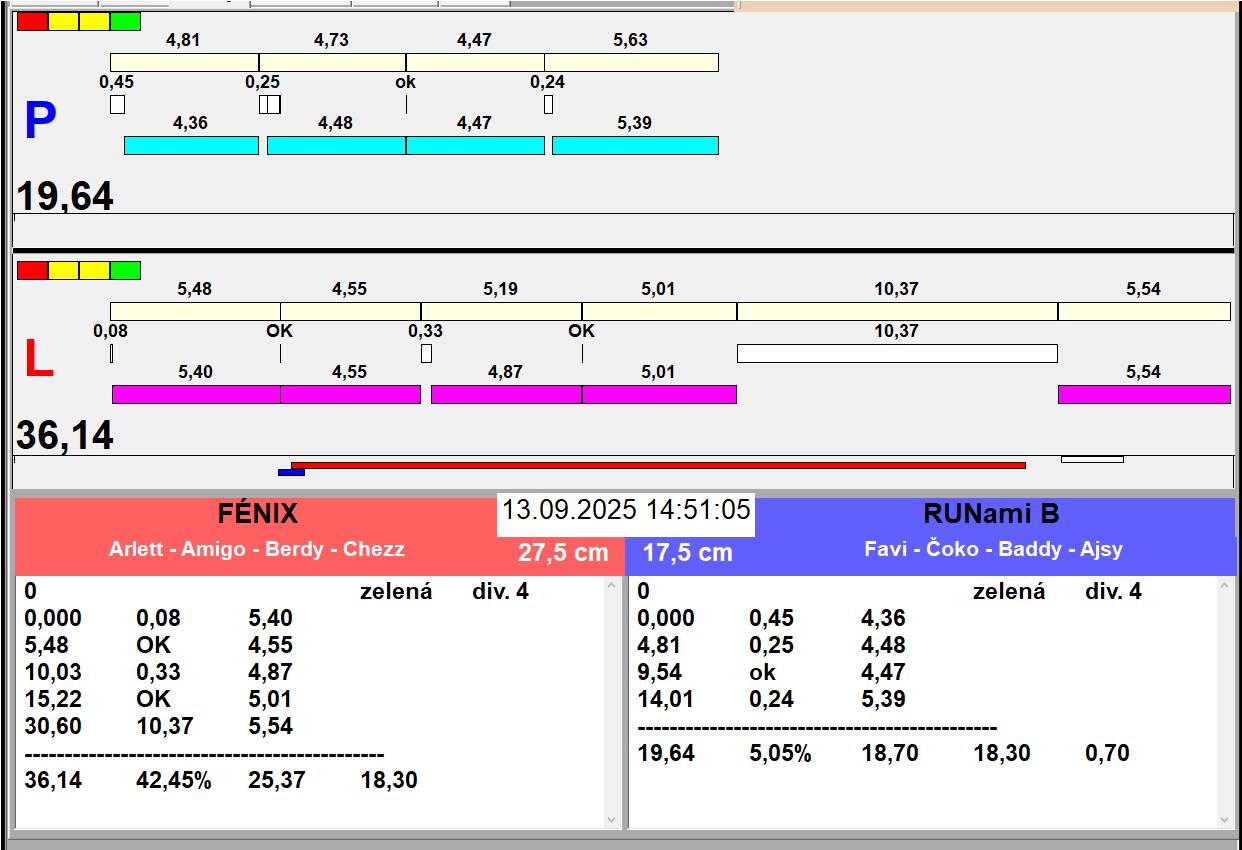The height and width of the screenshot is (850, 1242).
Task: Select the cyan bar labeled 4,36
Action: (x=191, y=145)
